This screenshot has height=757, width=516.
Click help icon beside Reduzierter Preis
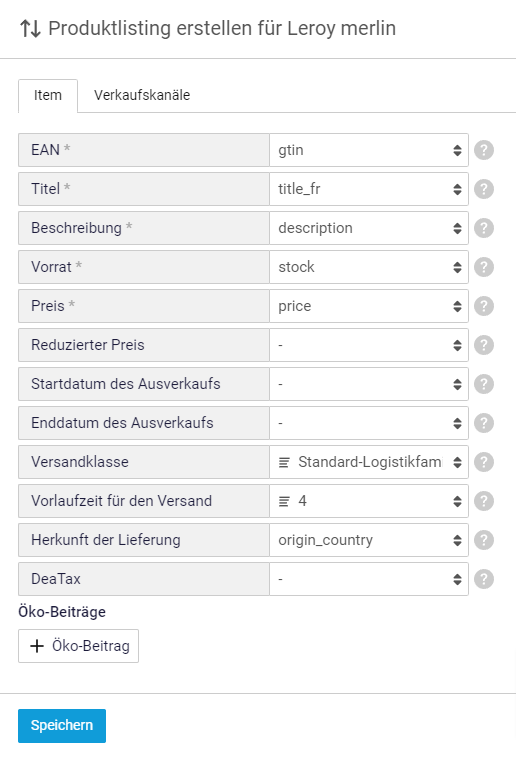(x=484, y=345)
